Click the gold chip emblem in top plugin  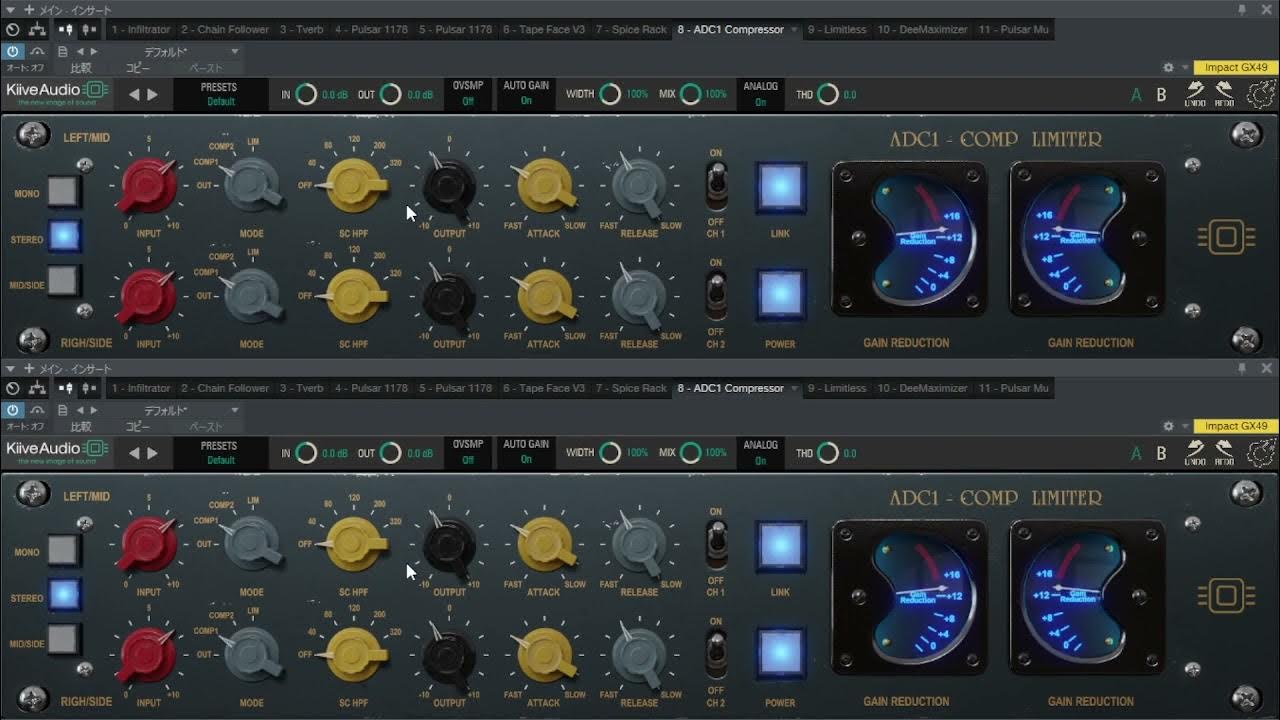pyautogui.click(x=1225, y=238)
